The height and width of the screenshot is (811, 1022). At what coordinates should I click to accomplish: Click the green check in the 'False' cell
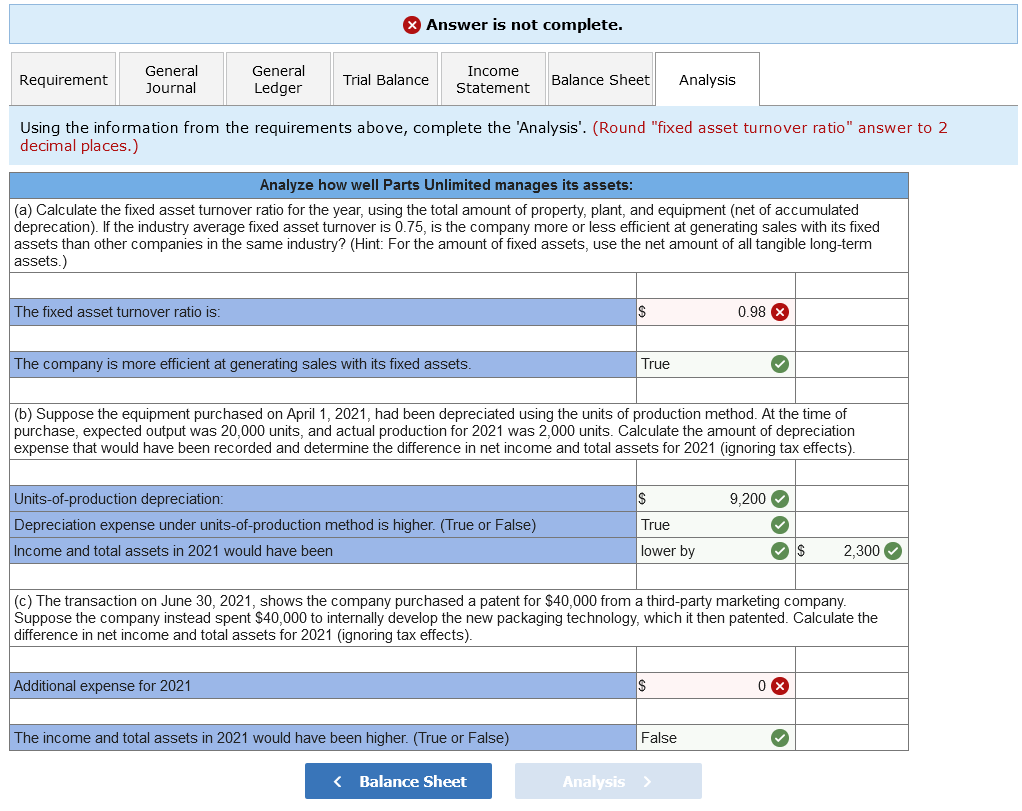coord(780,738)
